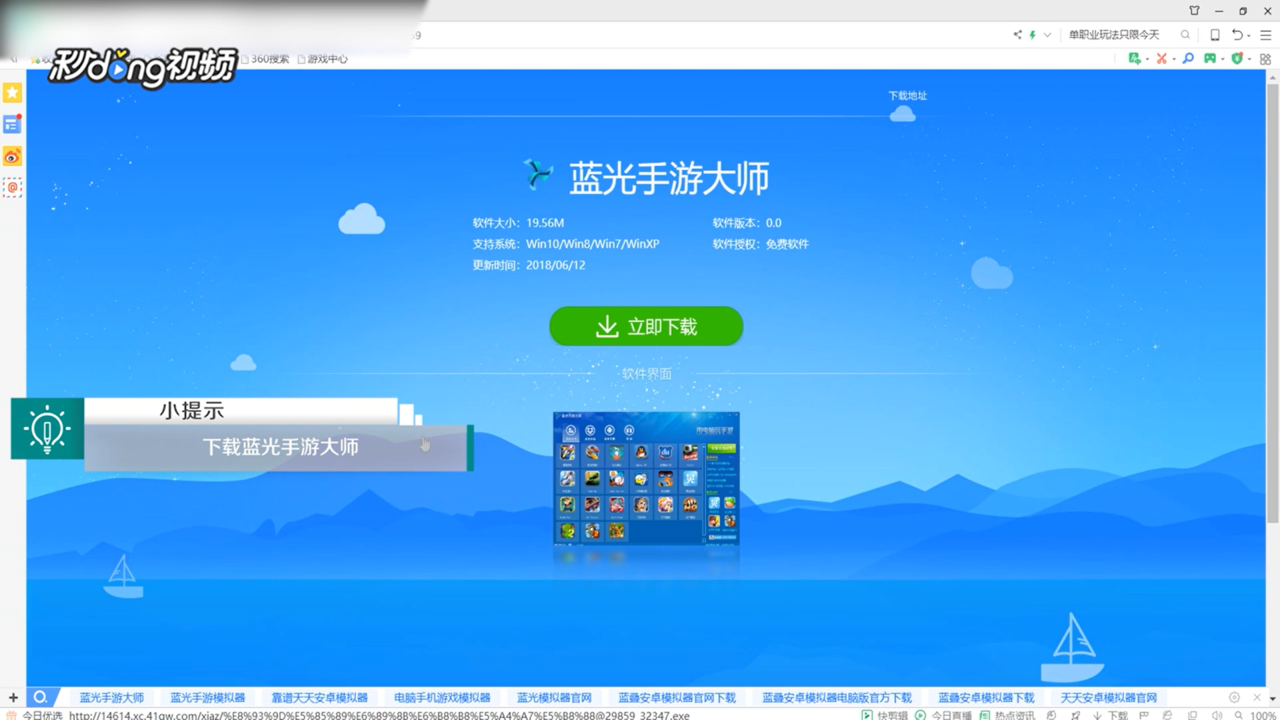Open 快剪辑 in the status bar
The width and height of the screenshot is (1280, 720).
coord(884,715)
